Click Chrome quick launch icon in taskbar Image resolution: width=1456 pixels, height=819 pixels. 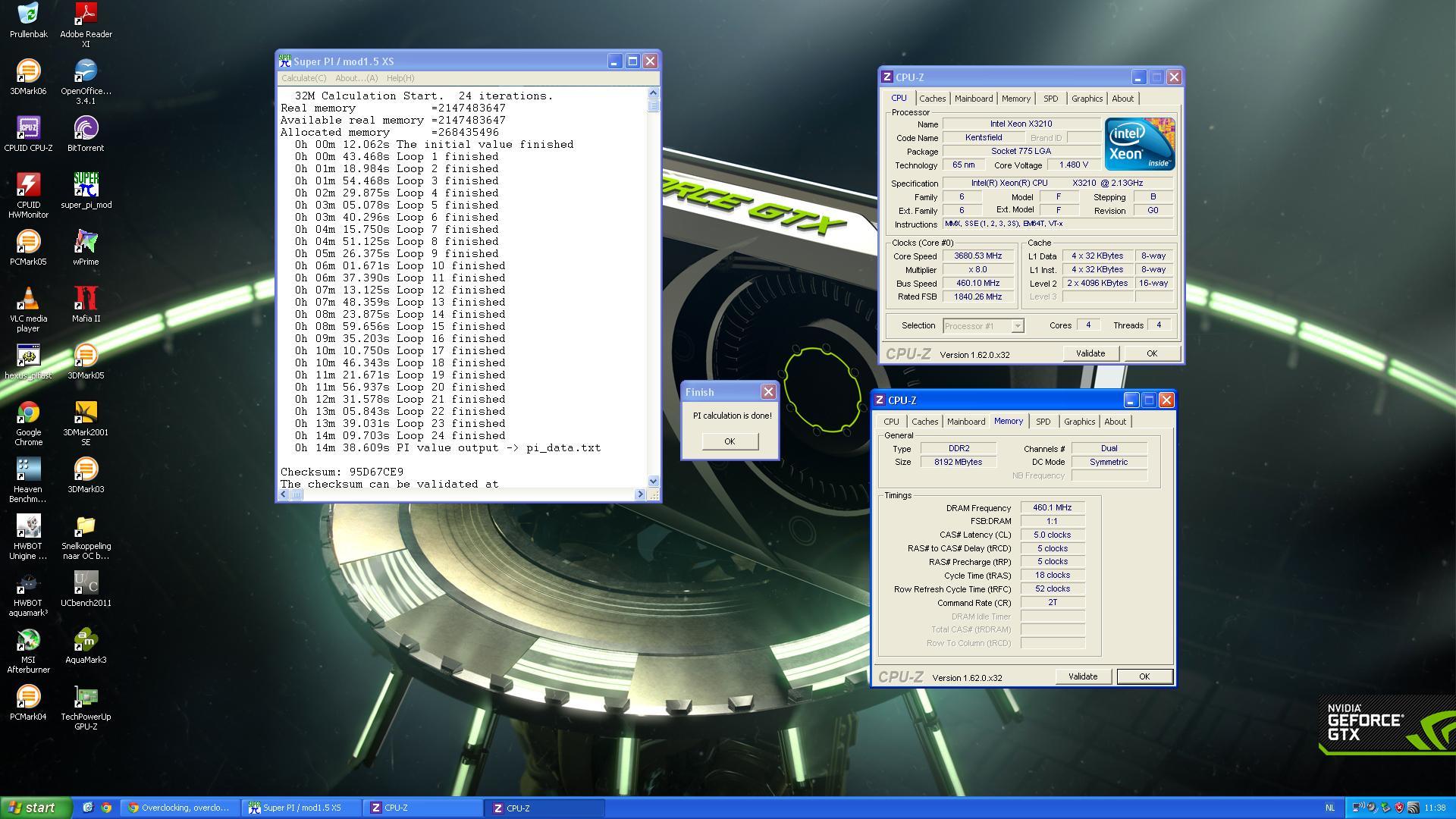point(106,808)
